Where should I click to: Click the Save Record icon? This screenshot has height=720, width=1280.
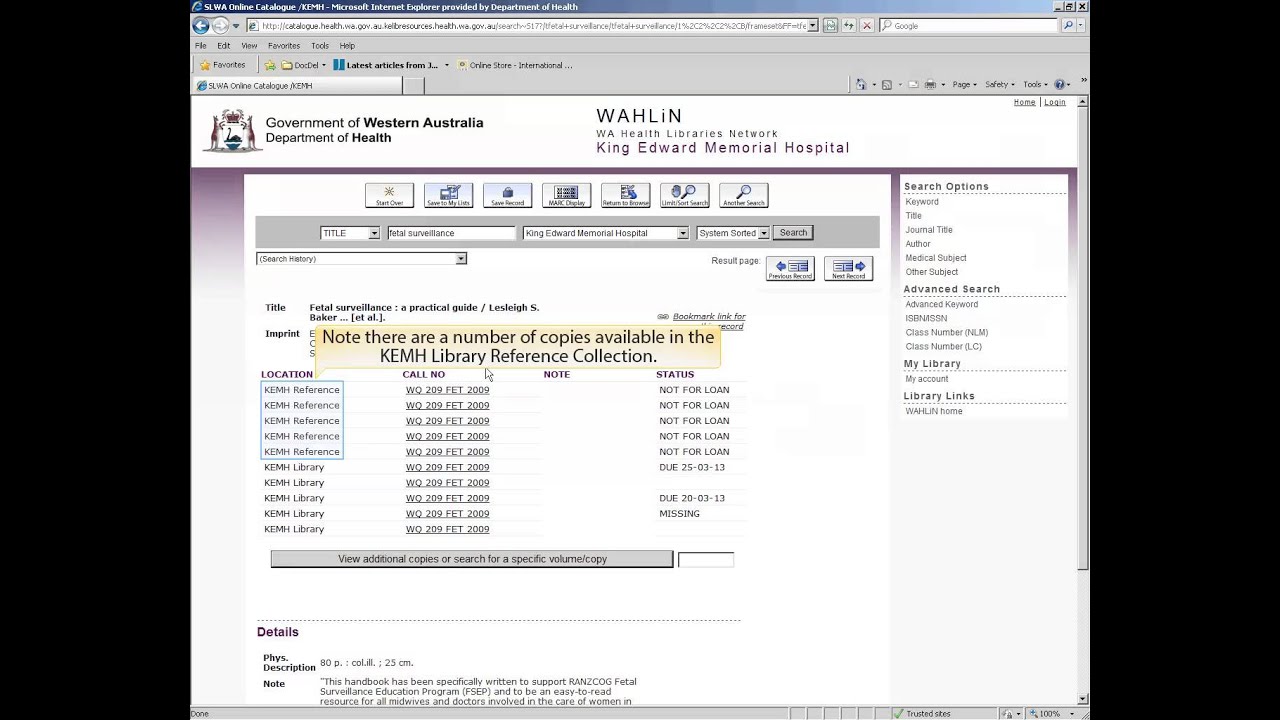point(507,195)
